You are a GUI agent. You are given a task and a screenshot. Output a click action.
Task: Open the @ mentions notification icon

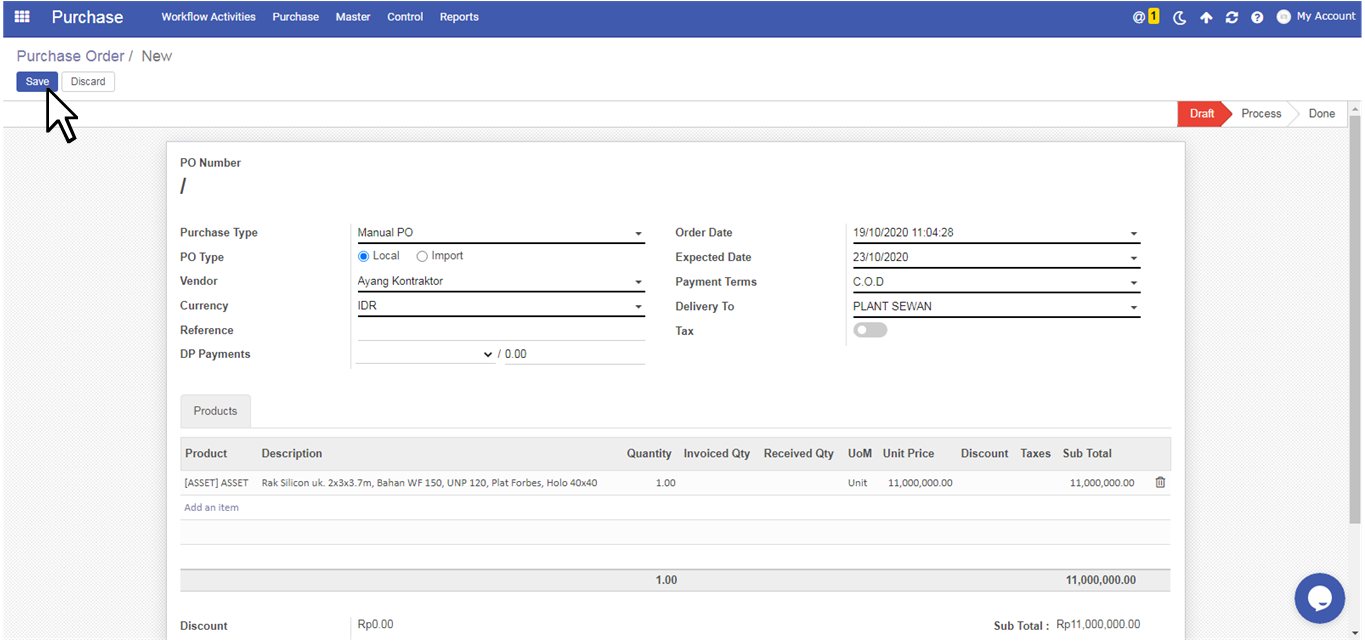1139,17
